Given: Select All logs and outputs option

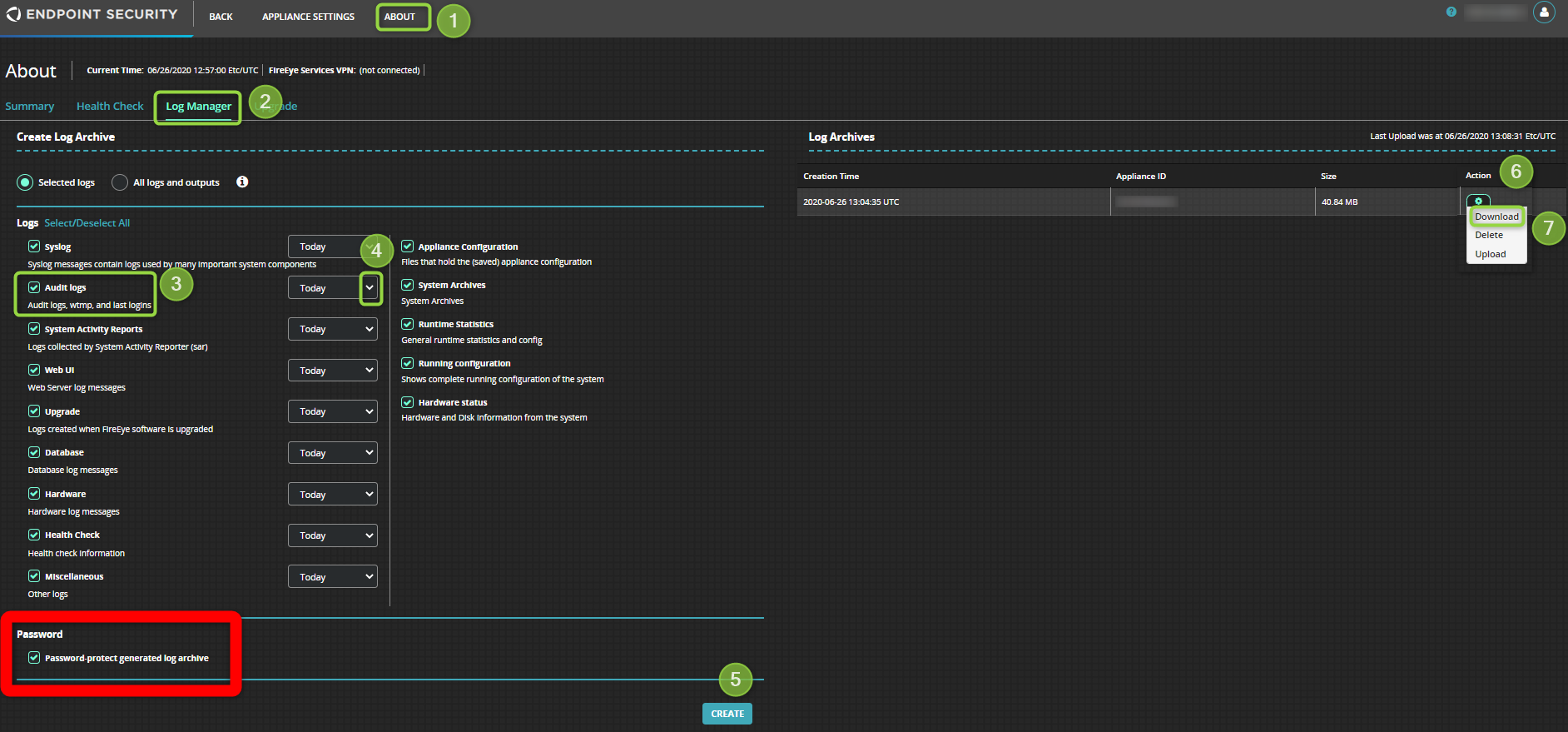Looking at the screenshot, I should pos(120,182).
